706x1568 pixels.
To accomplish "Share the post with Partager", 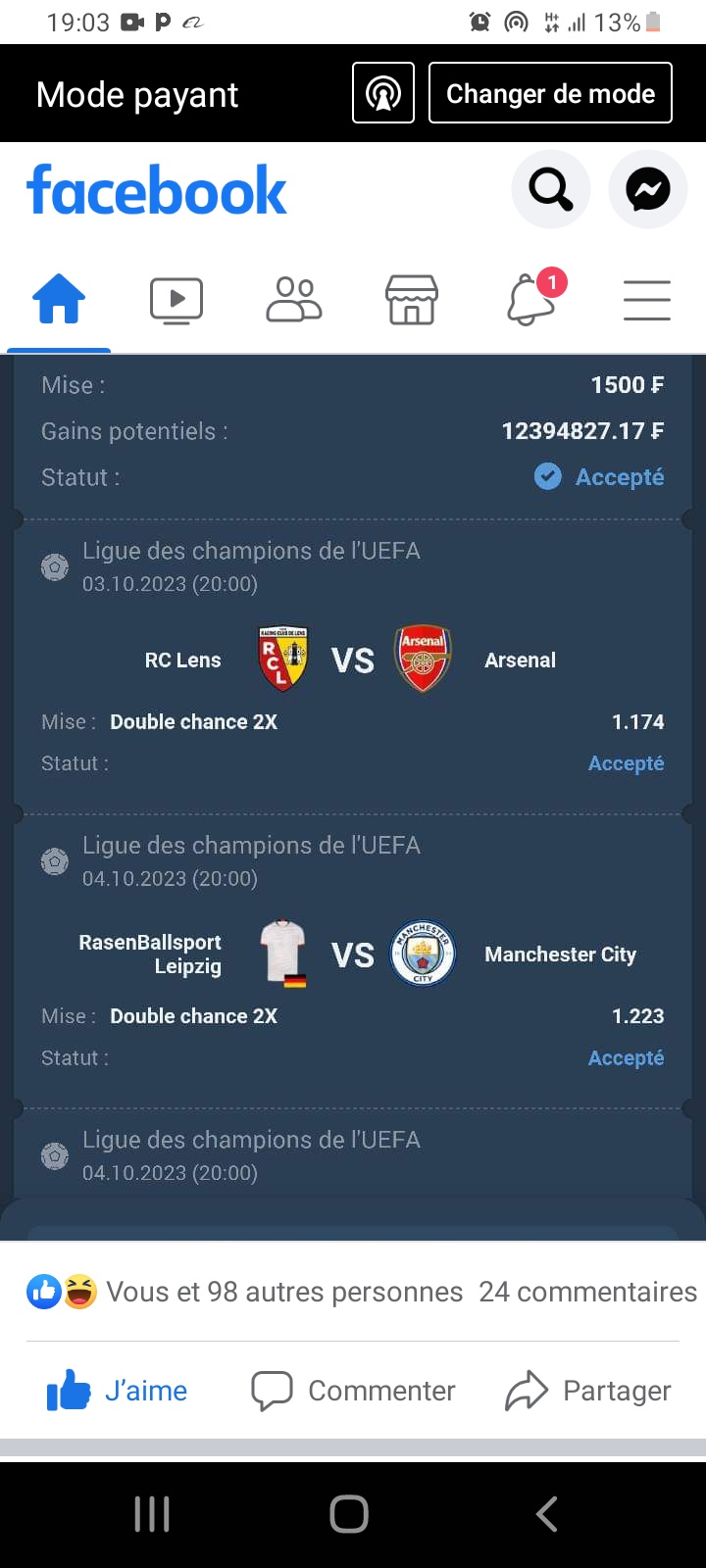I will tap(588, 1391).
